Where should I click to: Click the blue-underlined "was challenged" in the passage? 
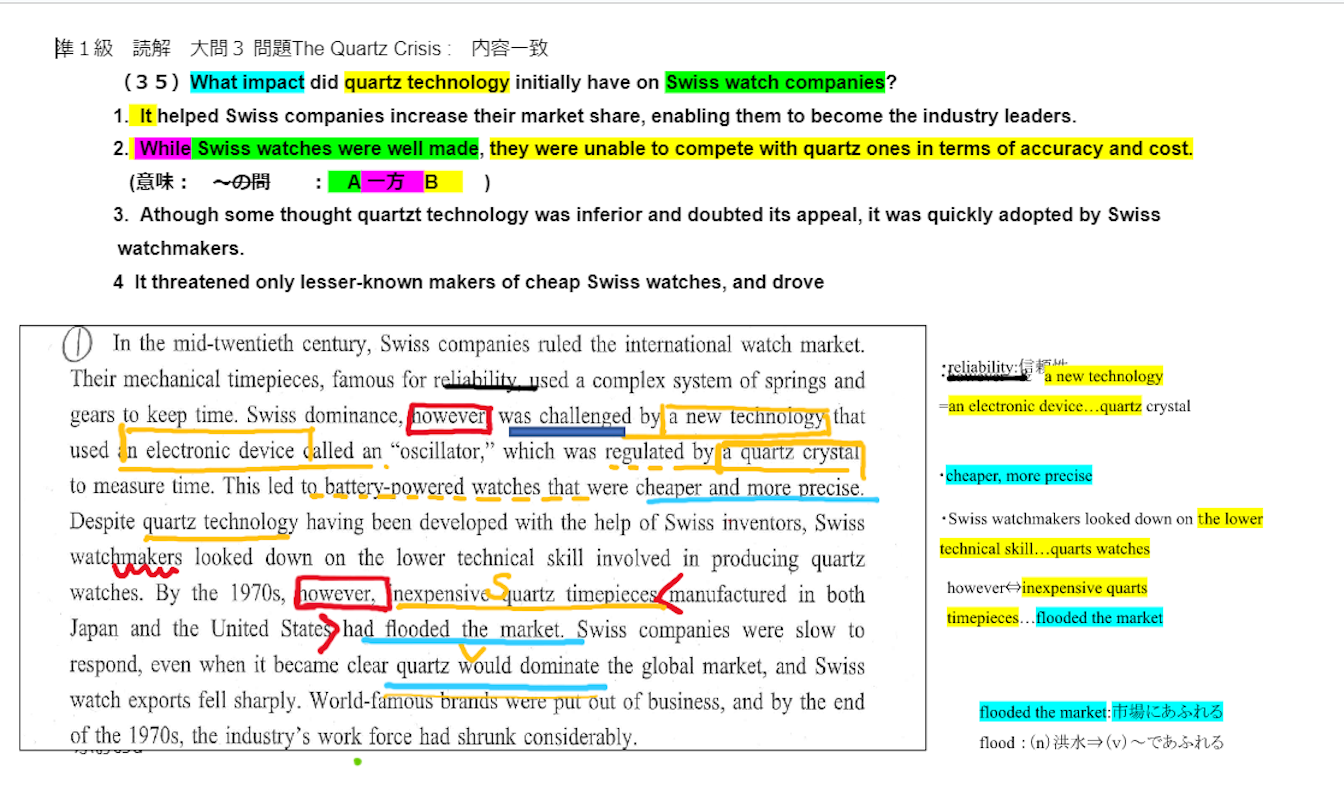point(566,417)
